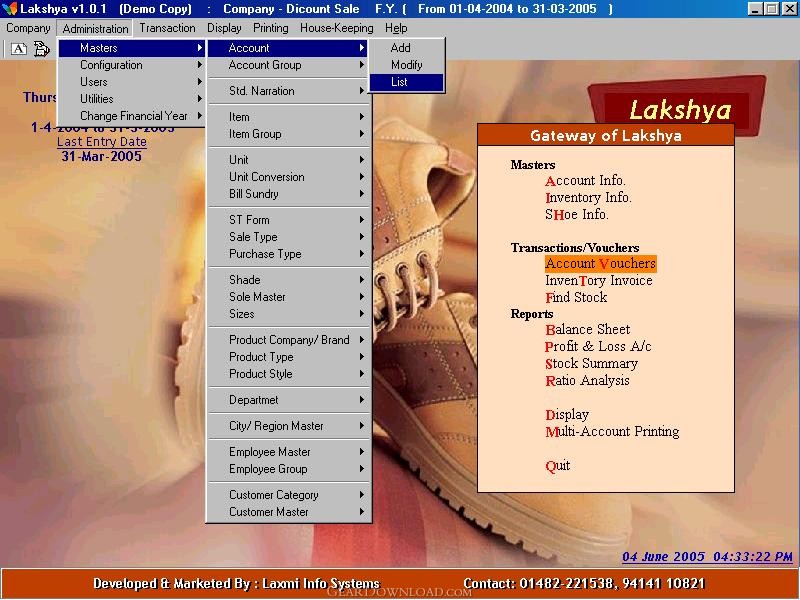Screen dimensions: 800x600
Task: Open InvenTory Invoice in Gateway panel
Action: pos(599,281)
